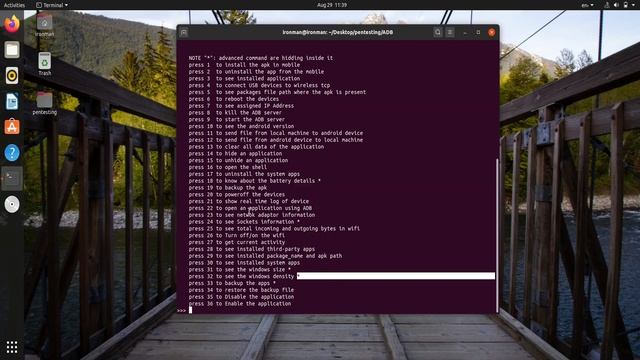The width and height of the screenshot is (640, 360).
Task: Maximize the terminal window
Action: tap(478, 32)
